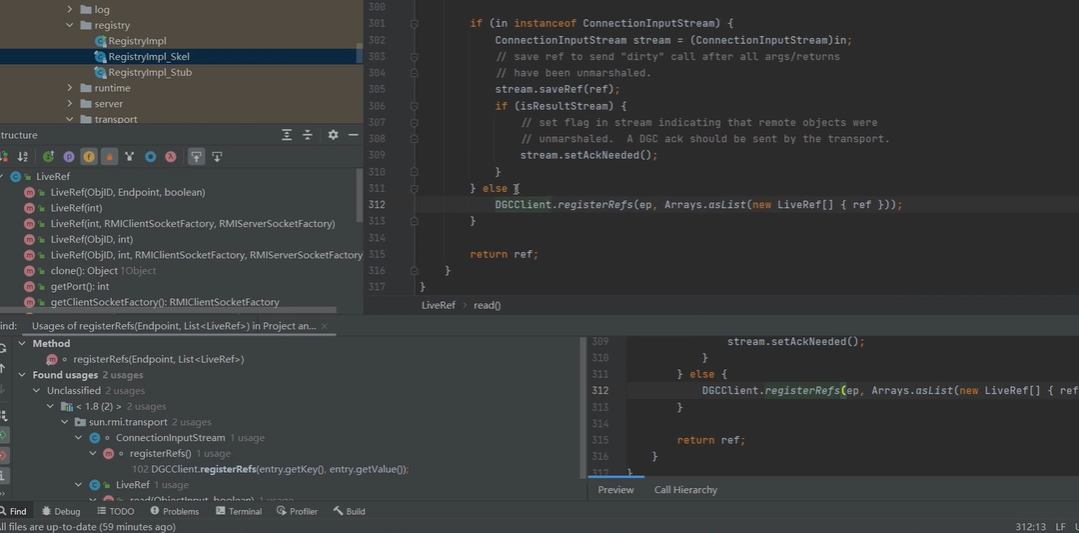Click Expand All in Structure panel header

click(287, 135)
